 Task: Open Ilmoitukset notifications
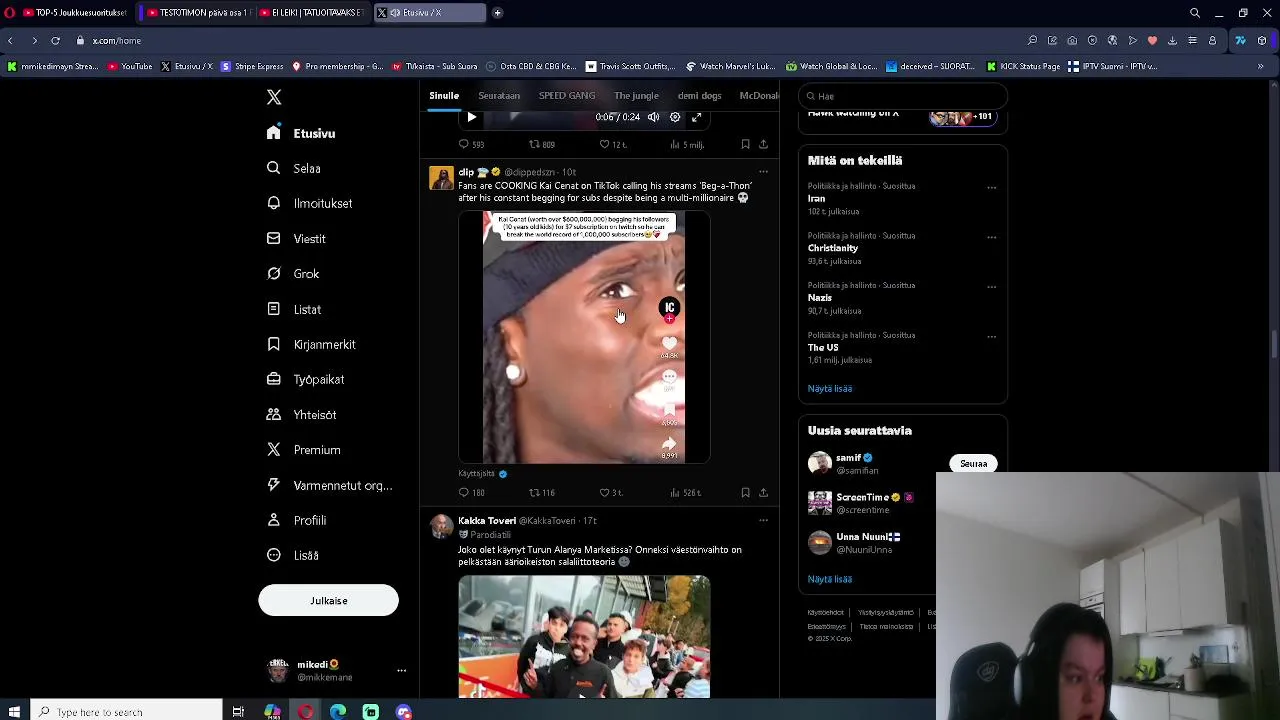tap(310, 203)
